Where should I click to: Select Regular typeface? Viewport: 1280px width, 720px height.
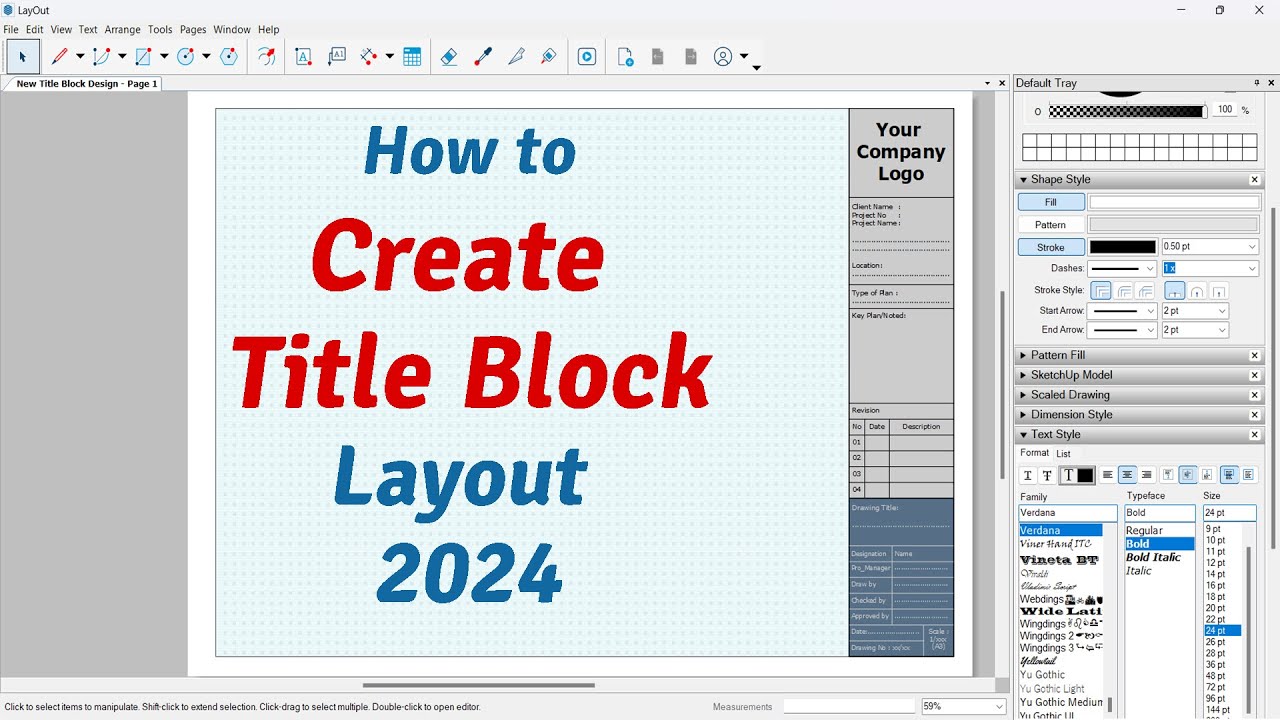(x=1145, y=531)
